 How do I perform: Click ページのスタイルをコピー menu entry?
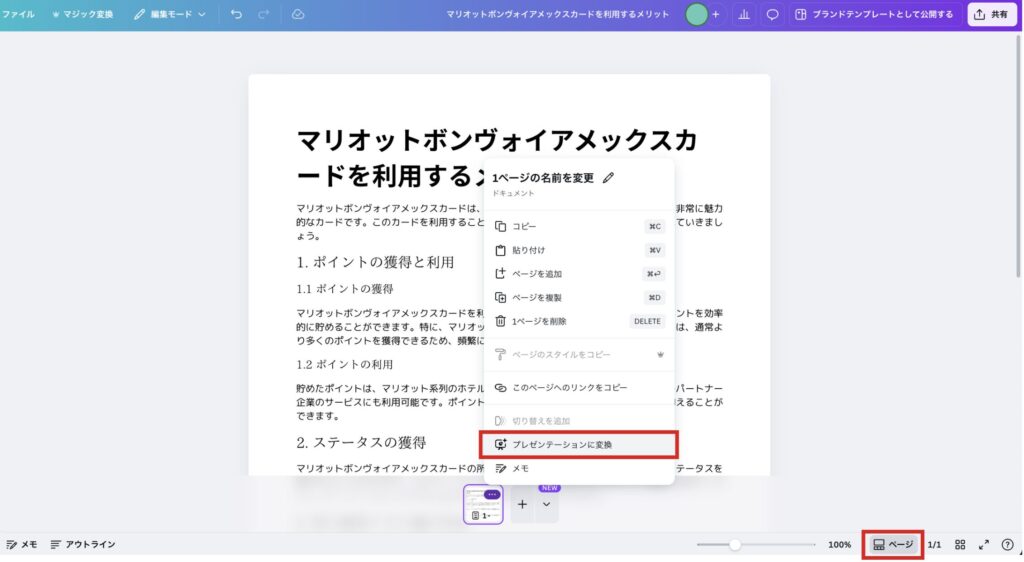click(579, 354)
